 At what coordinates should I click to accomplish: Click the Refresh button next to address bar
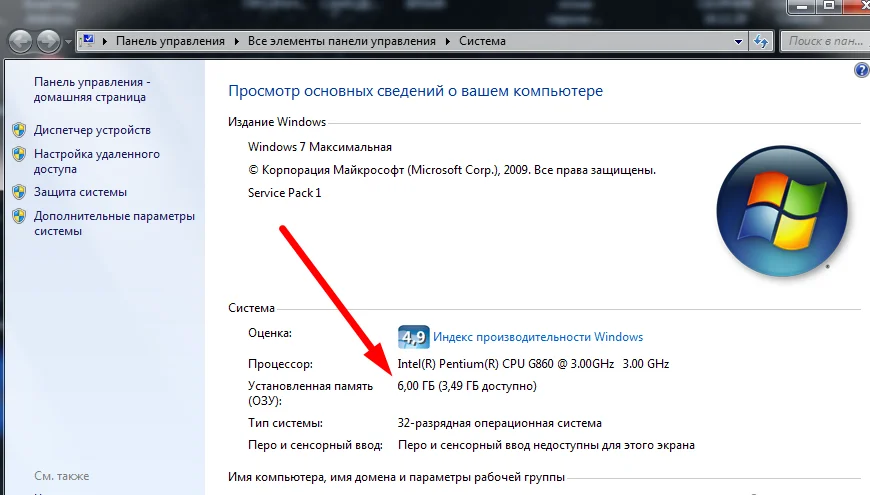(761, 42)
